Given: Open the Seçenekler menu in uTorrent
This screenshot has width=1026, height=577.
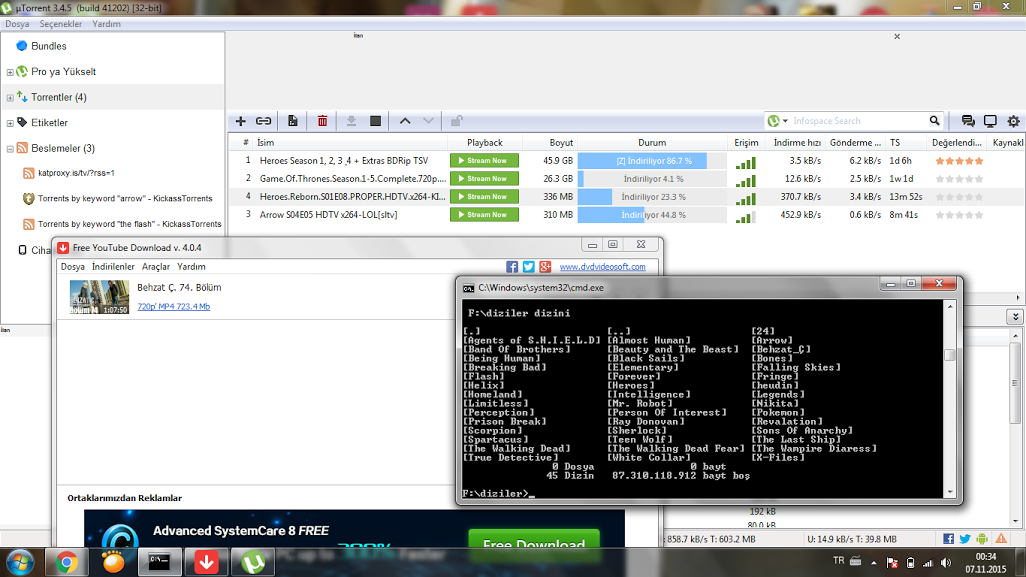Looking at the screenshot, I should 61,24.
